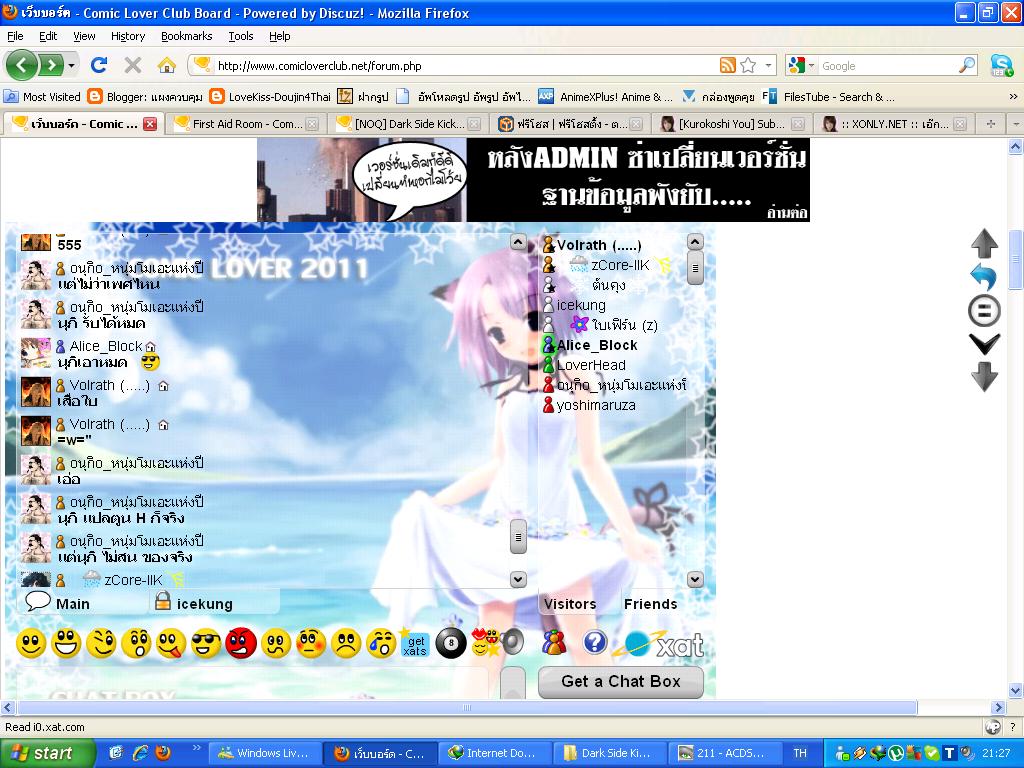Open the list all tabs dropdown
This screenshot has width=1024, height=768.
pyautogui.click(x=1016, y=123)
